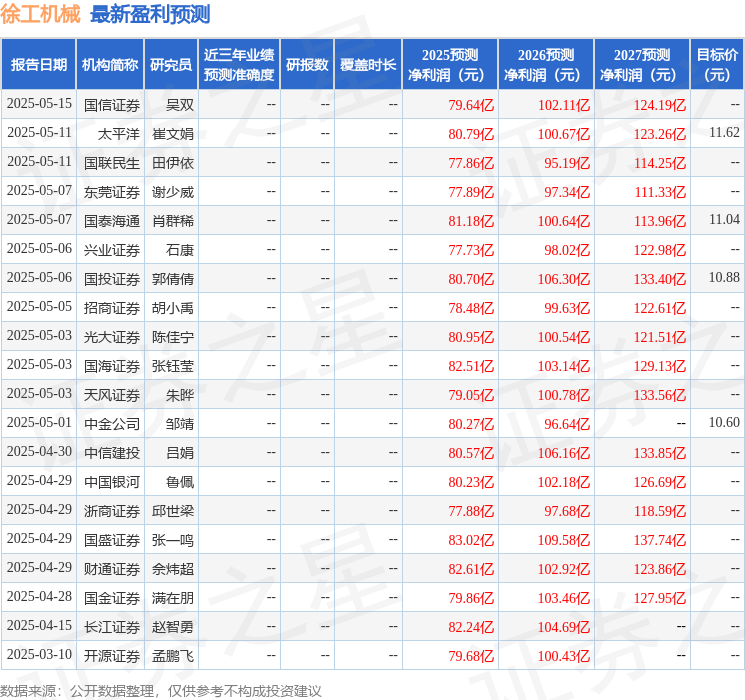
Task: Select the 覆盖时长 column header
Action: 368,64
